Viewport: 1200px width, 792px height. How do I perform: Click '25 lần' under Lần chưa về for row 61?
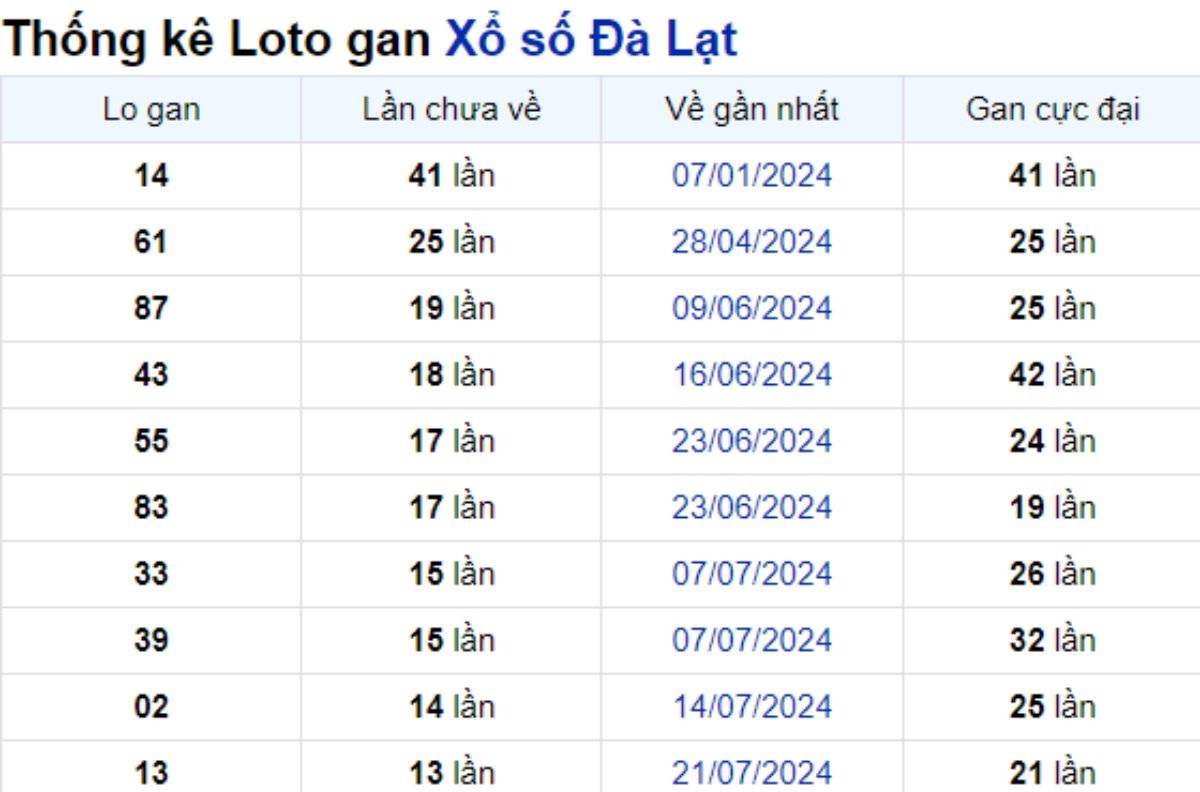[451, 242]
